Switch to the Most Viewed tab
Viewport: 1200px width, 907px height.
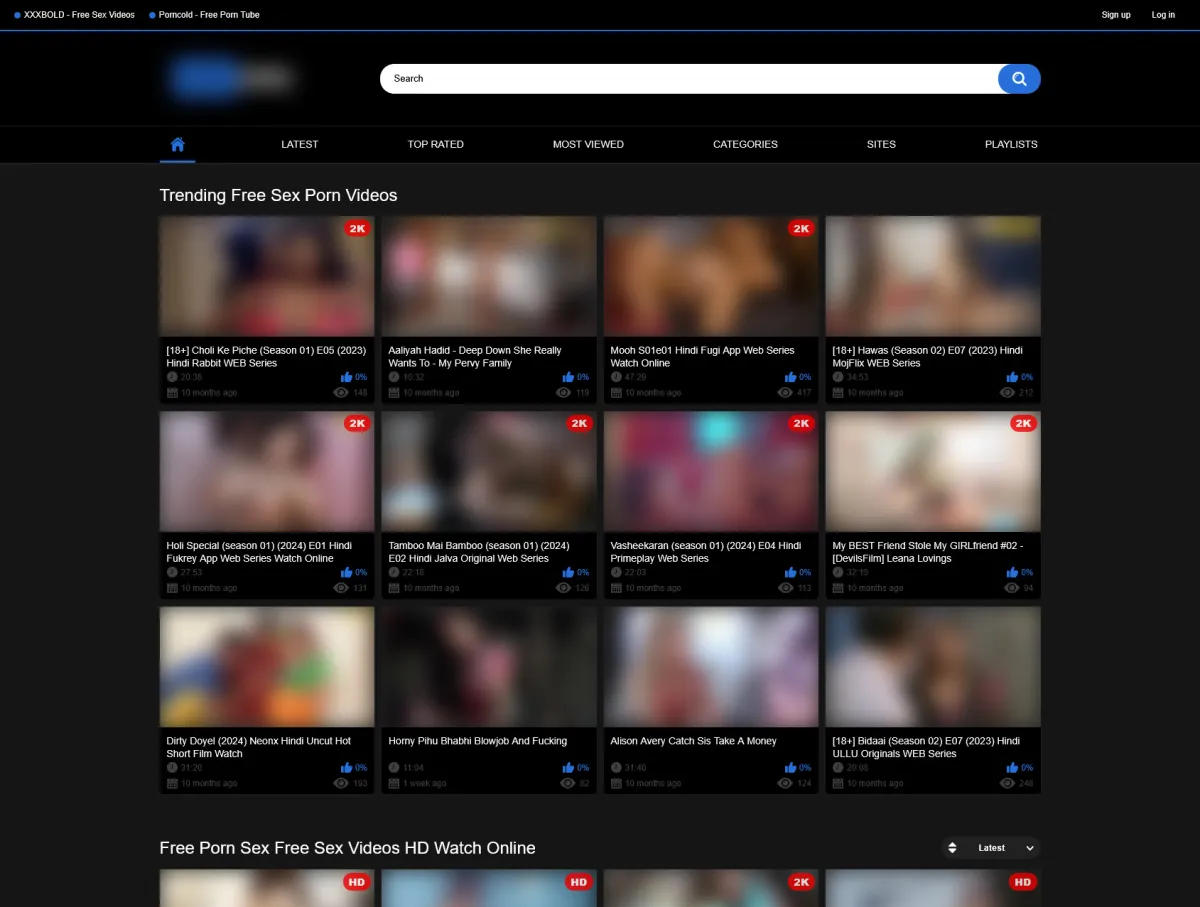point(588,144)
